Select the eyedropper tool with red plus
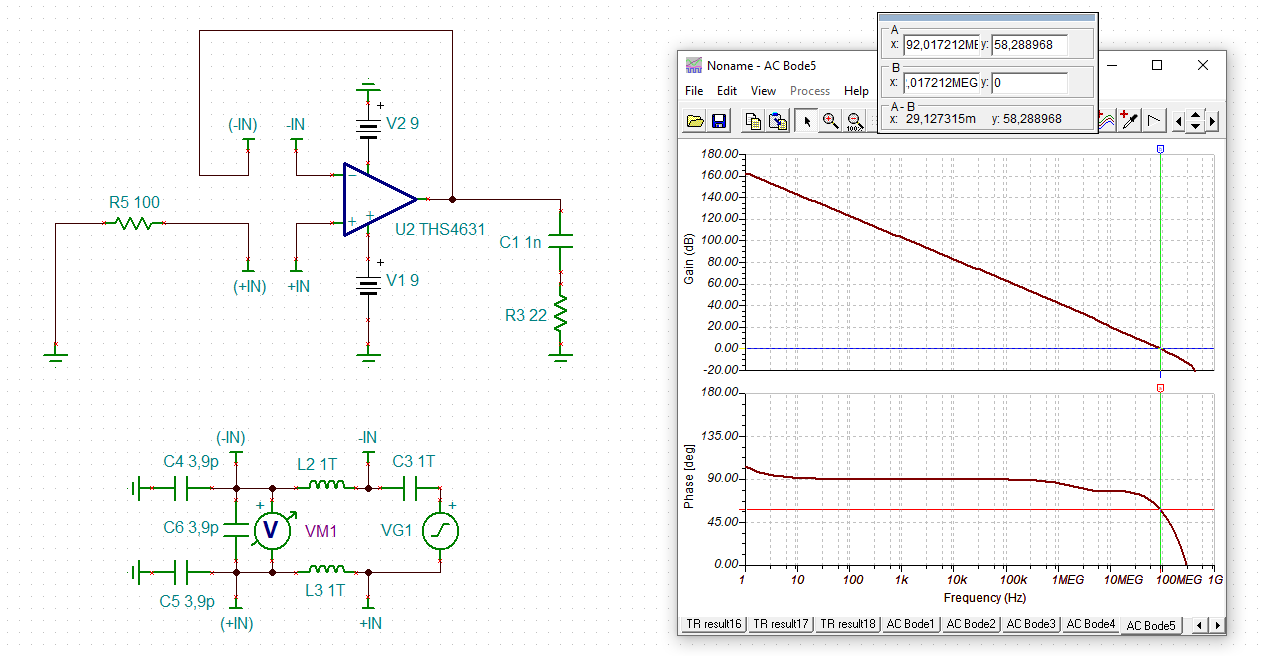This screenshot has width=1268, height=656. pyautogui.click(x=1129, y=121)
